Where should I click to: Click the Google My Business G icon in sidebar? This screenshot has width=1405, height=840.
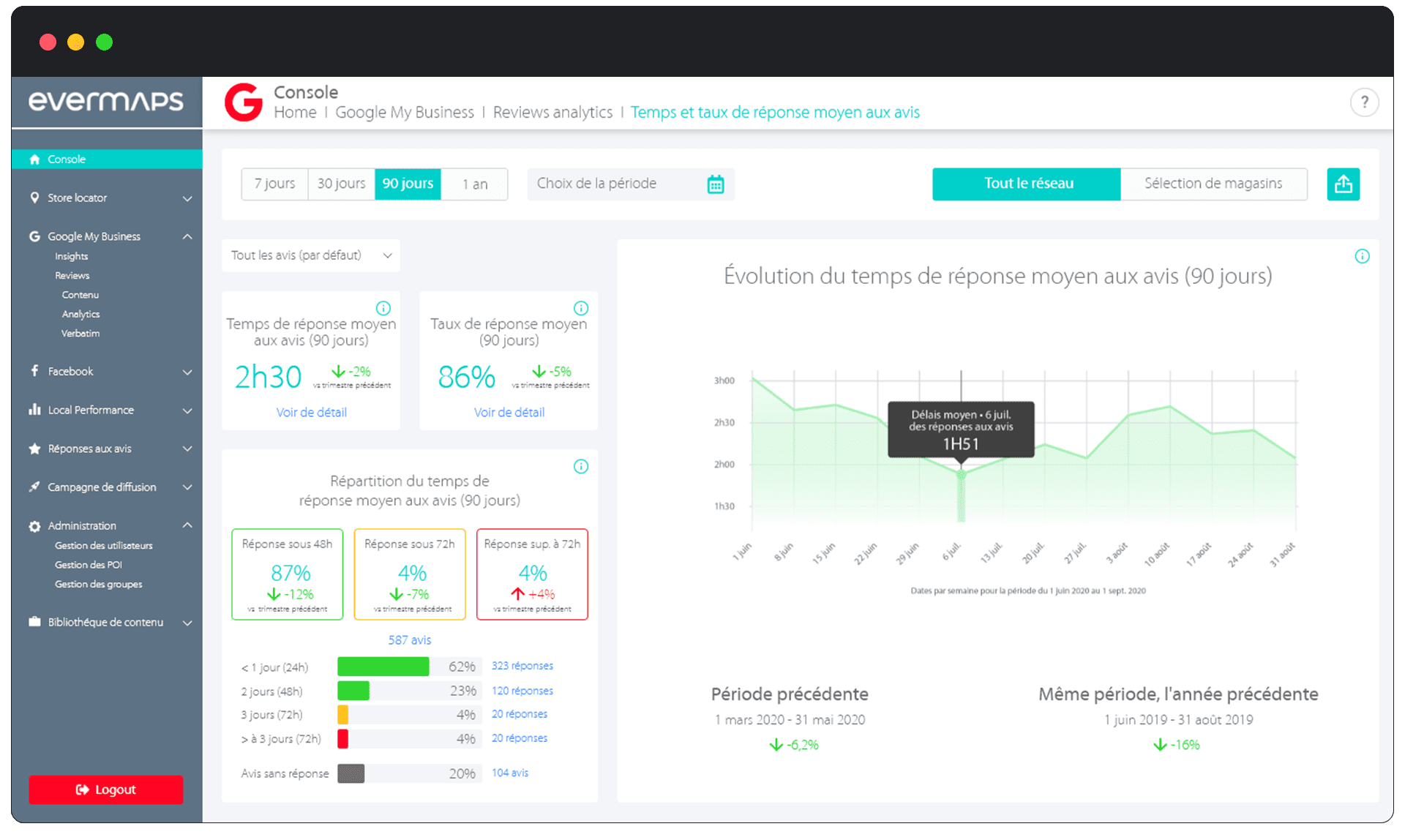point(34,236)
